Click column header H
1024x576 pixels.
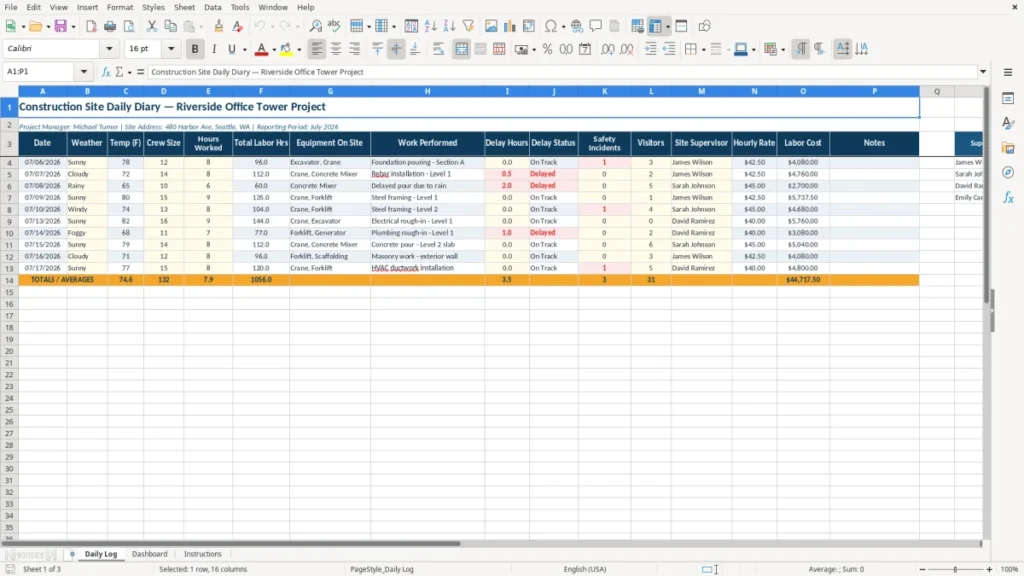(x=427, y=91)
